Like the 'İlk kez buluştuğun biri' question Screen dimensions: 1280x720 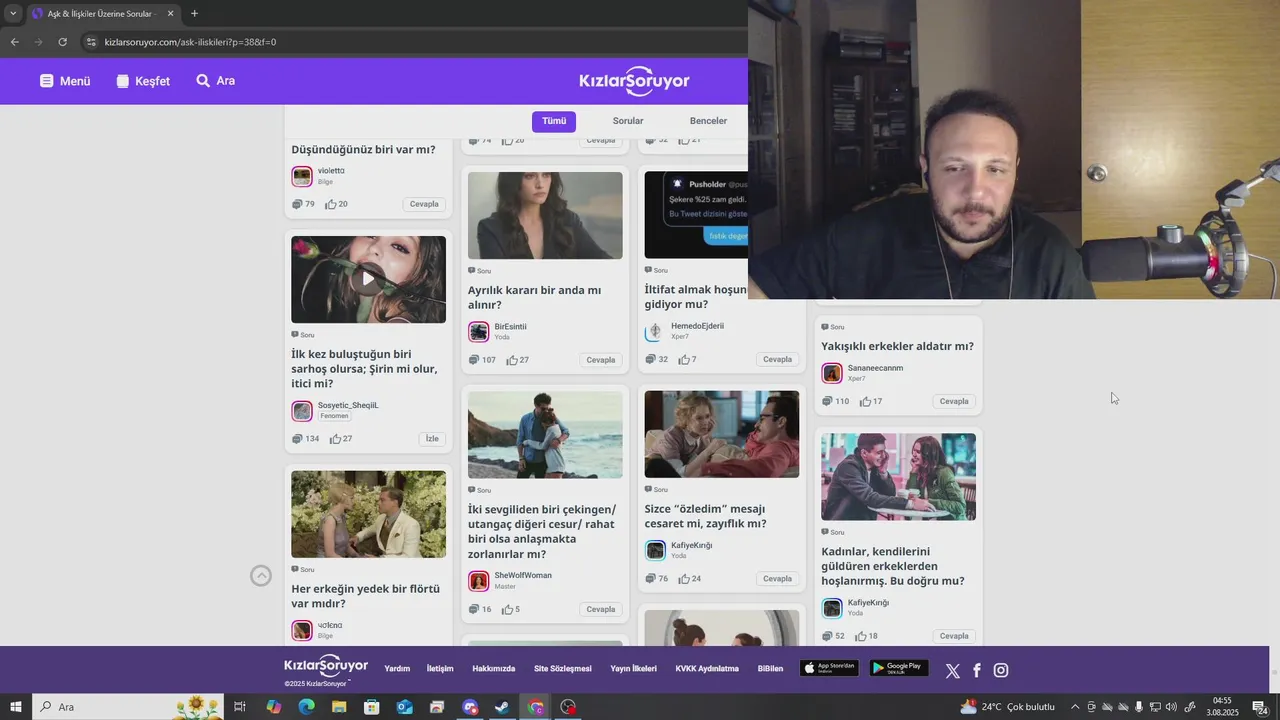[335, 439]
